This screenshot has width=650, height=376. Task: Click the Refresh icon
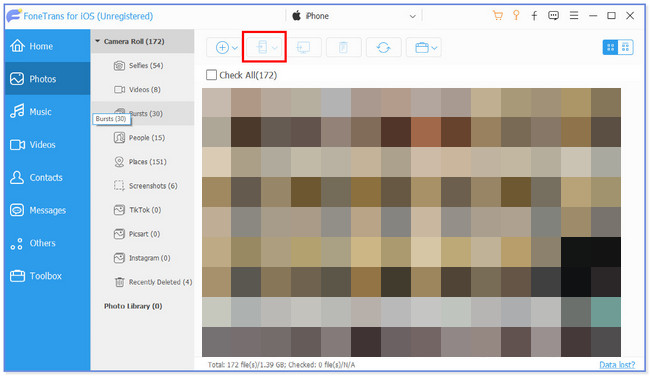pyautogui.click(x=383, y=47)
